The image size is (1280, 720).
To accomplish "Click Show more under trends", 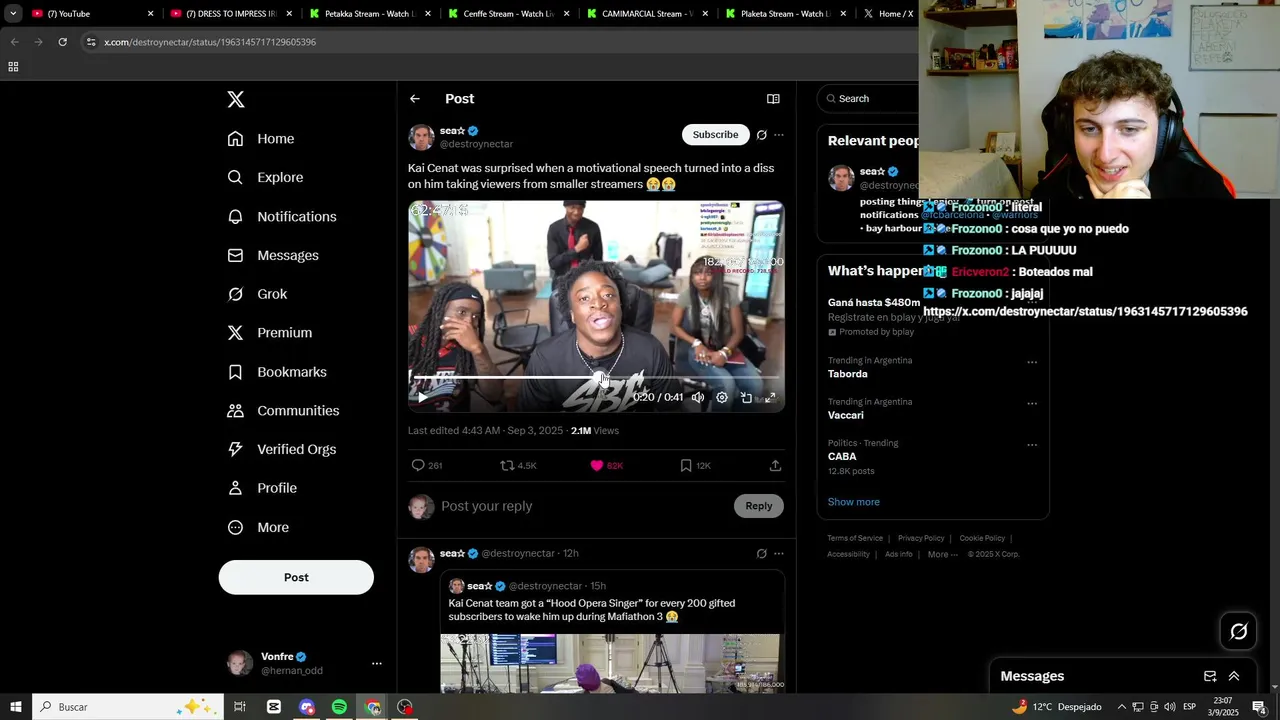I will [x=853, y=502].
